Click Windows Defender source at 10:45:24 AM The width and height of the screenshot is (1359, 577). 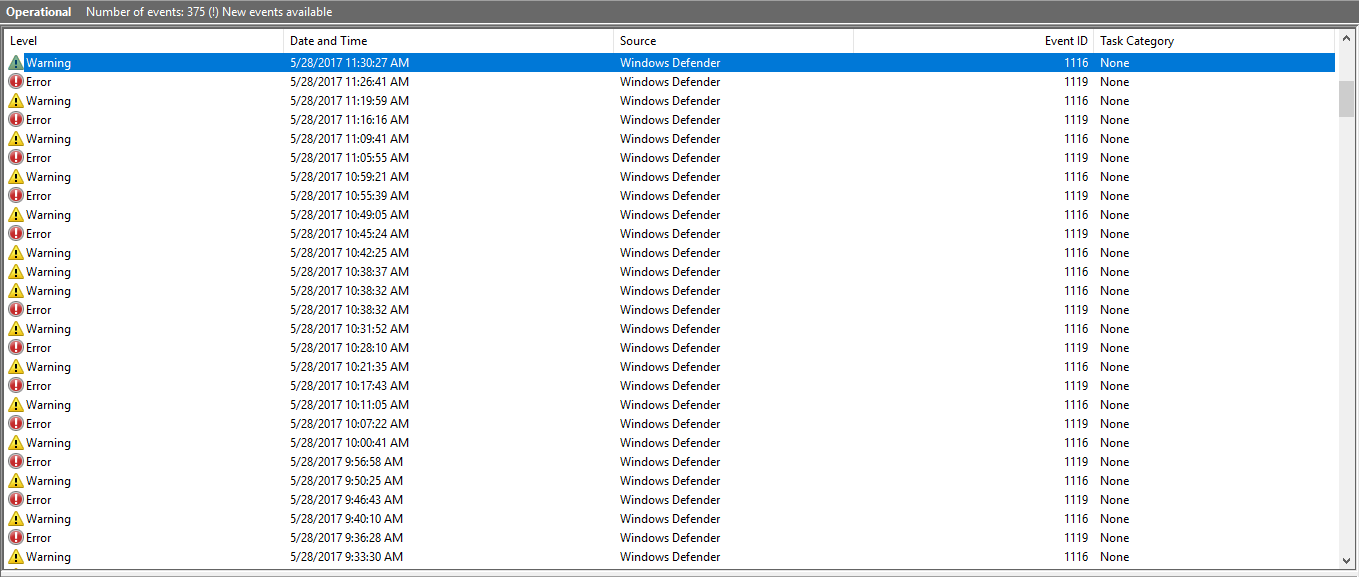coord(670,234)
